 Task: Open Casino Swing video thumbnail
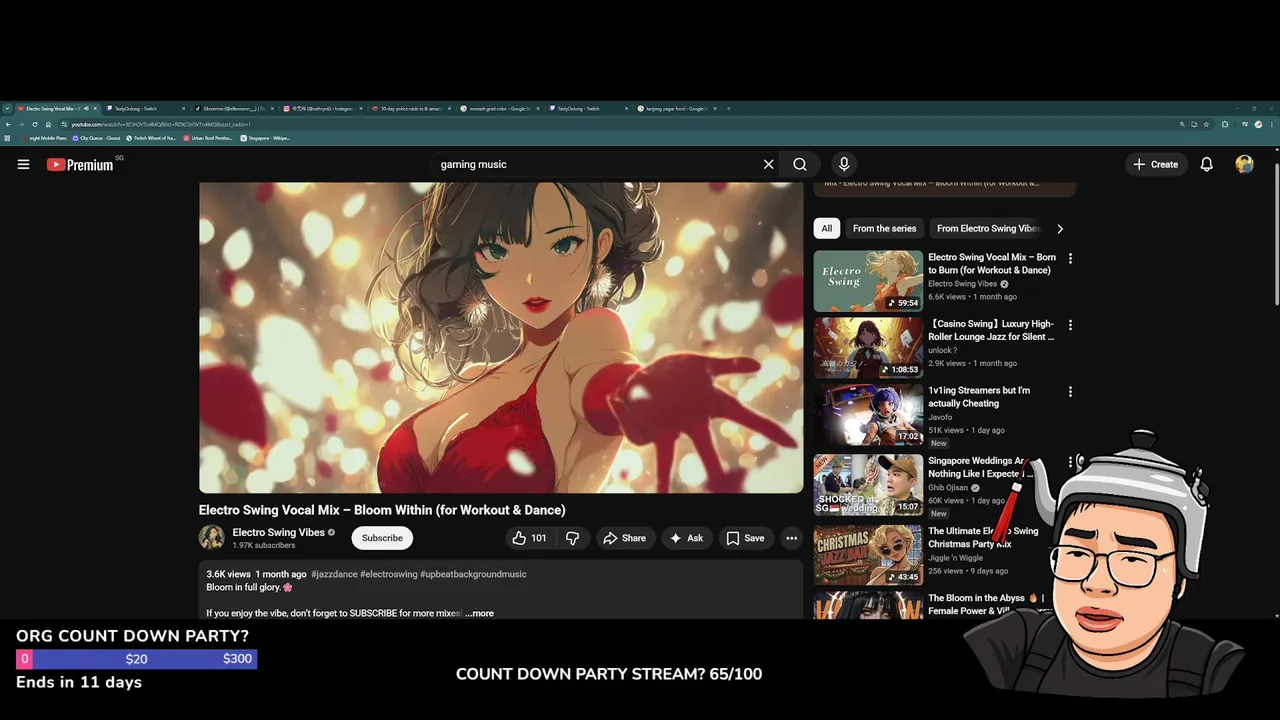868,348
